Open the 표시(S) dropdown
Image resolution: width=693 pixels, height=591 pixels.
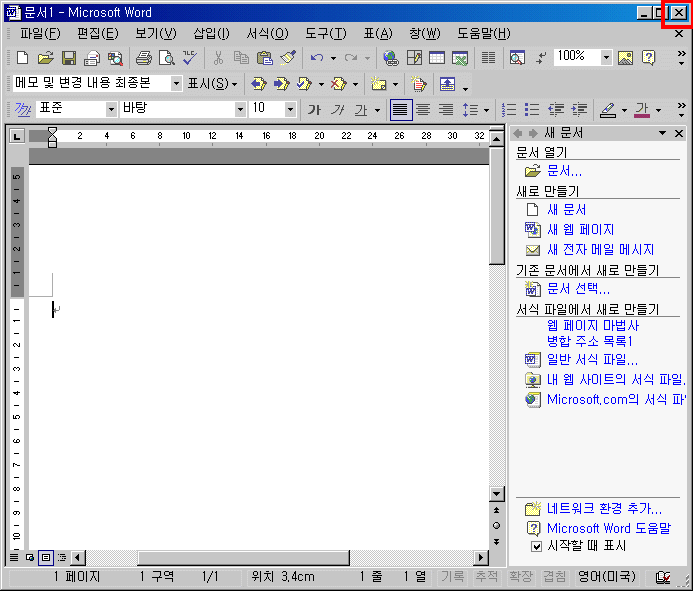[x=213, y=84]
